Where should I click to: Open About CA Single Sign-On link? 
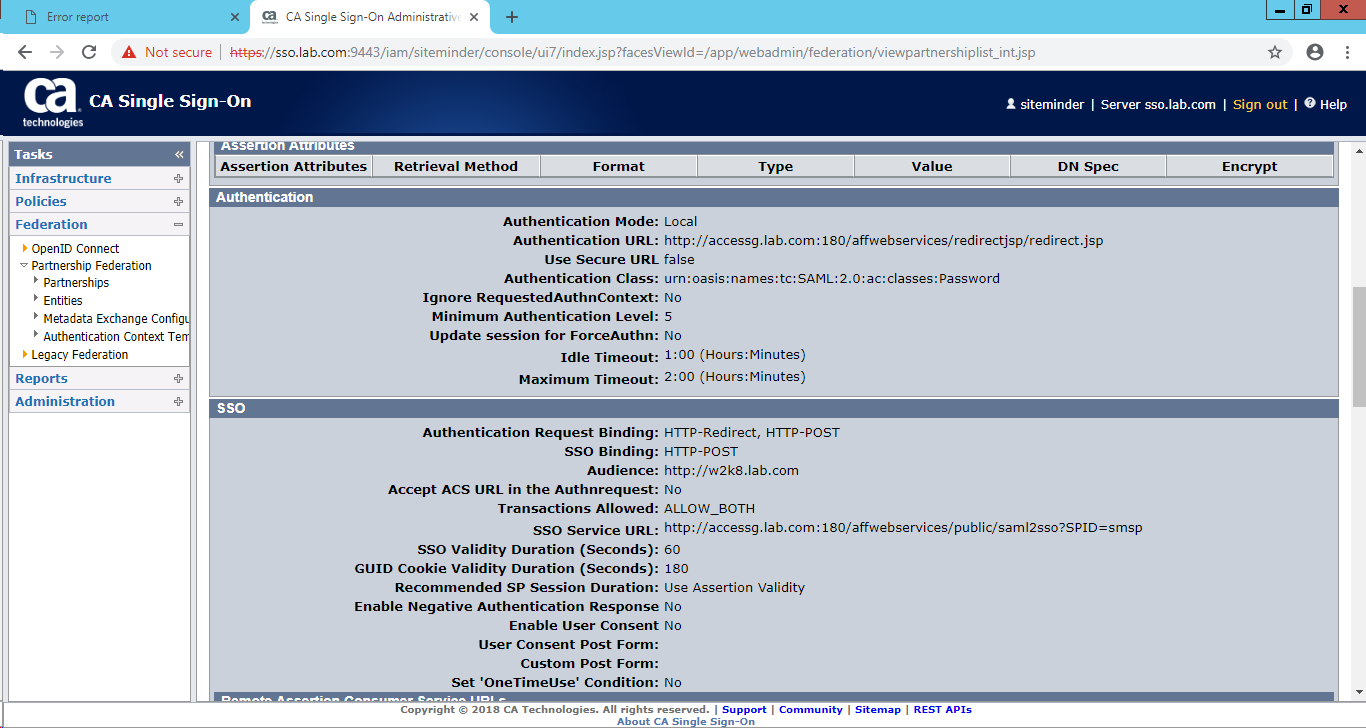coord(686,722)
